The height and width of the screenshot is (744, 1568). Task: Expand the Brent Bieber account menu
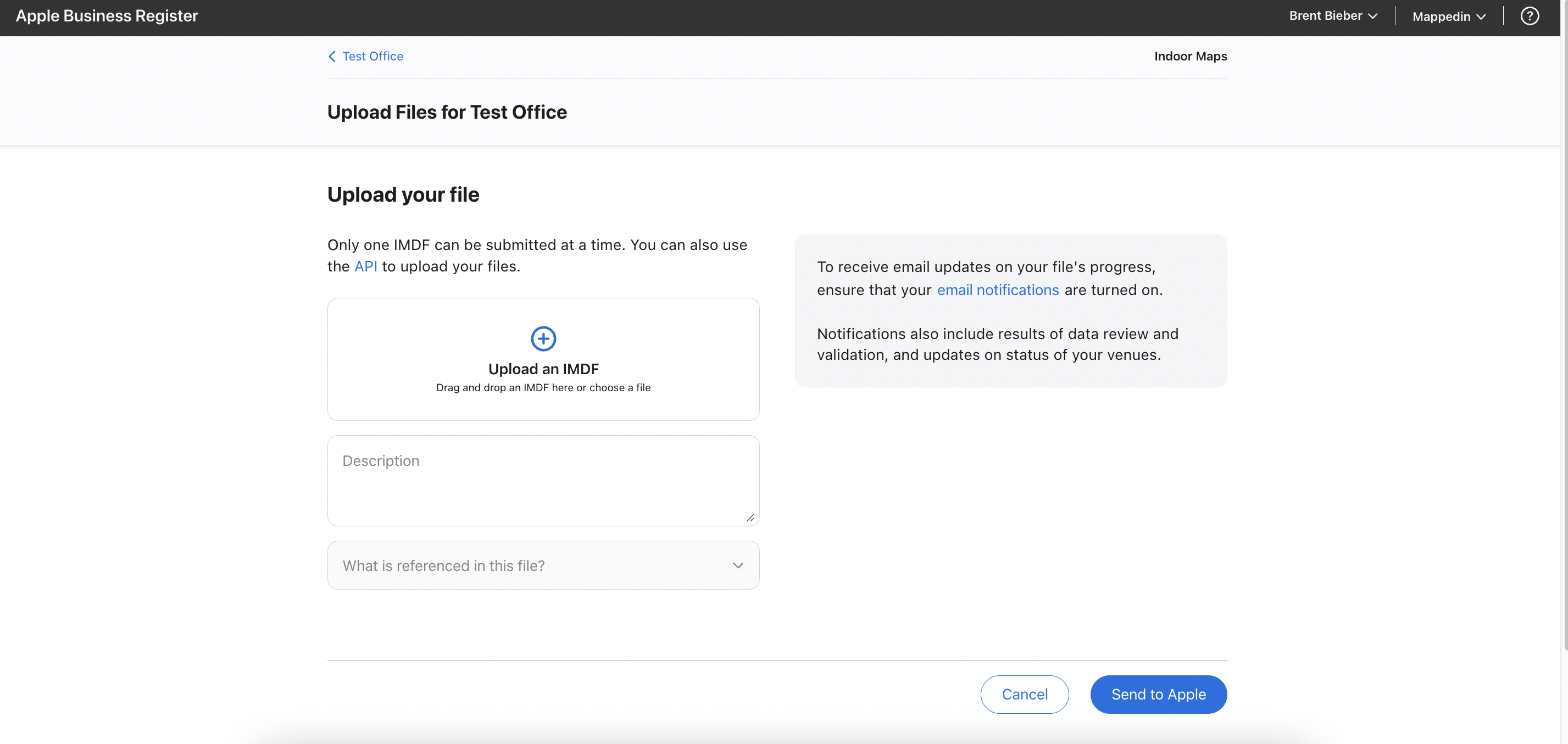coord(1332,16)
